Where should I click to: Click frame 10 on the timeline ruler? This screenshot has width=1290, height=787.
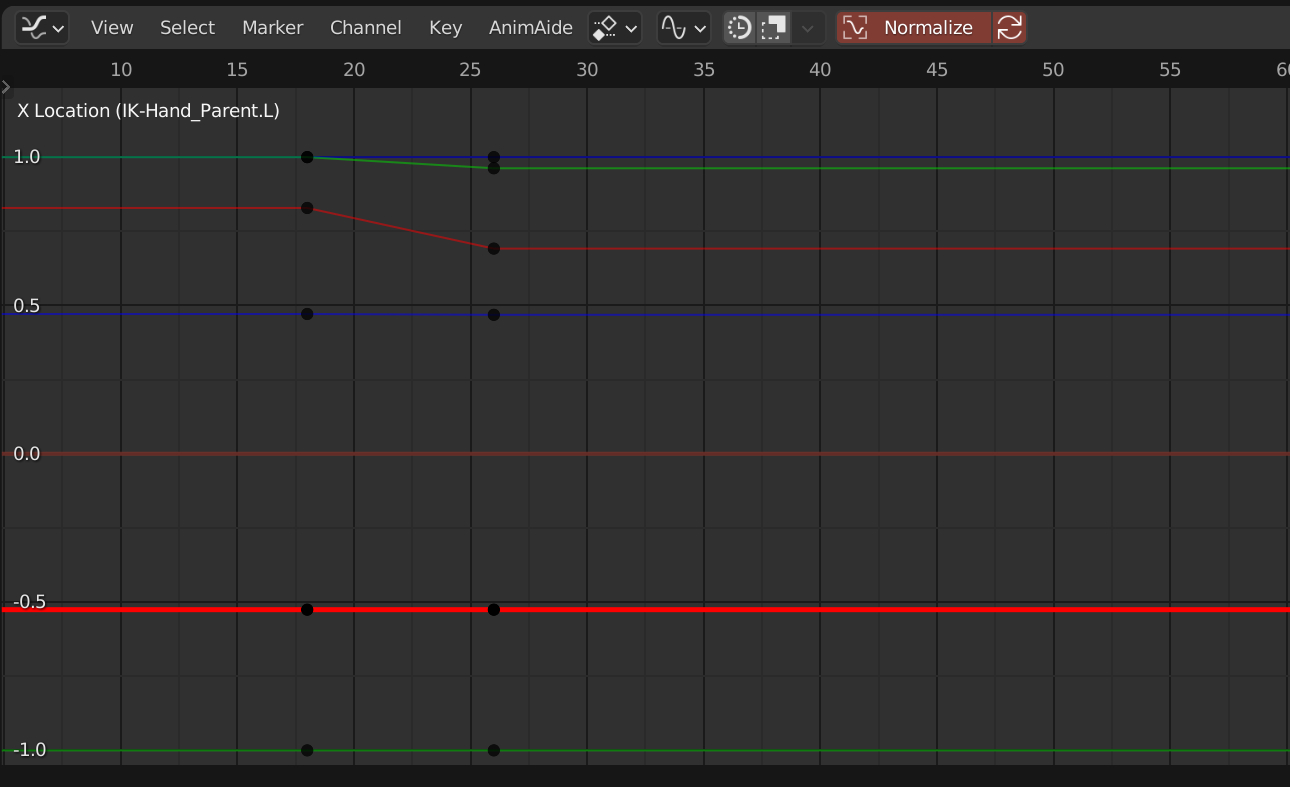click(121, 69)
